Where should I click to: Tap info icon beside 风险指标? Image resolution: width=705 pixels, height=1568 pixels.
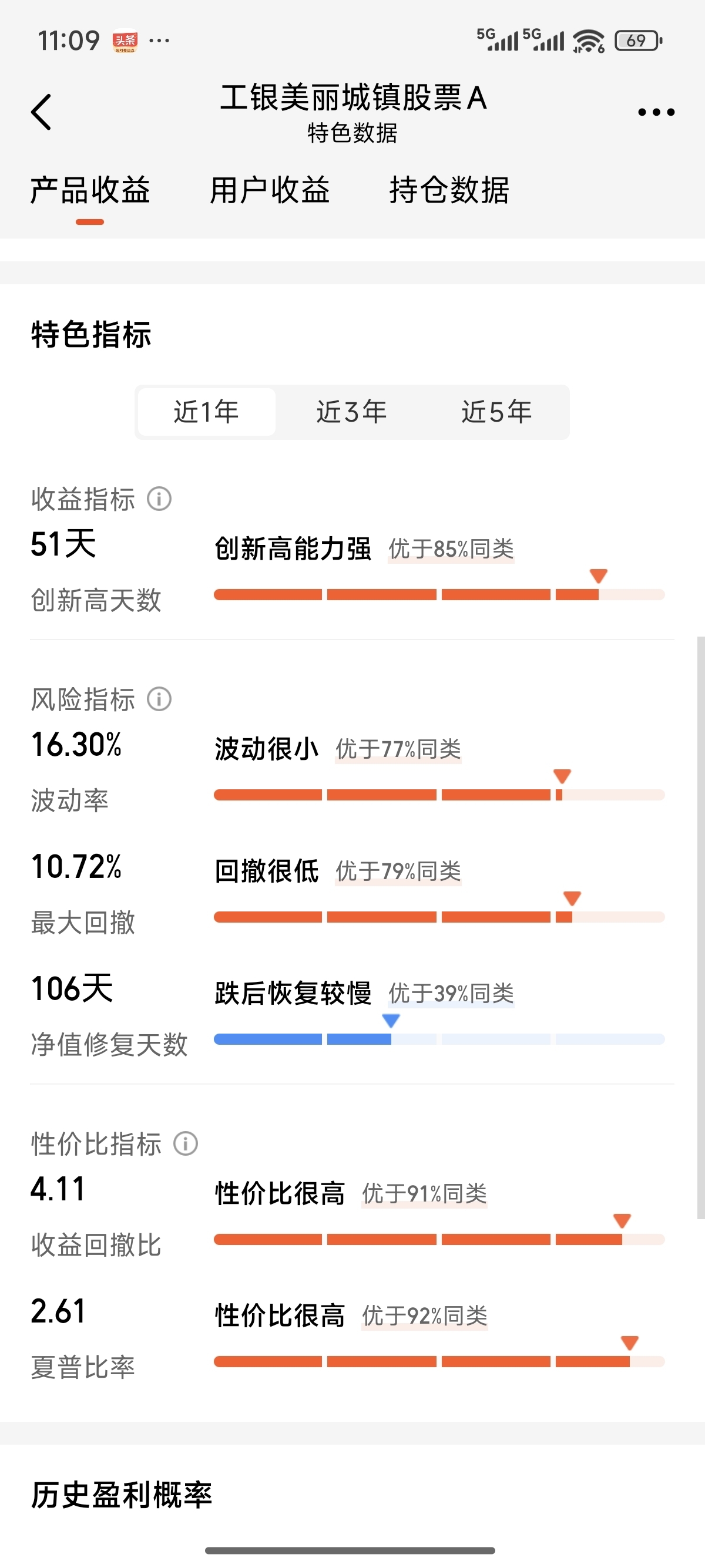click(x=160, y=699)
